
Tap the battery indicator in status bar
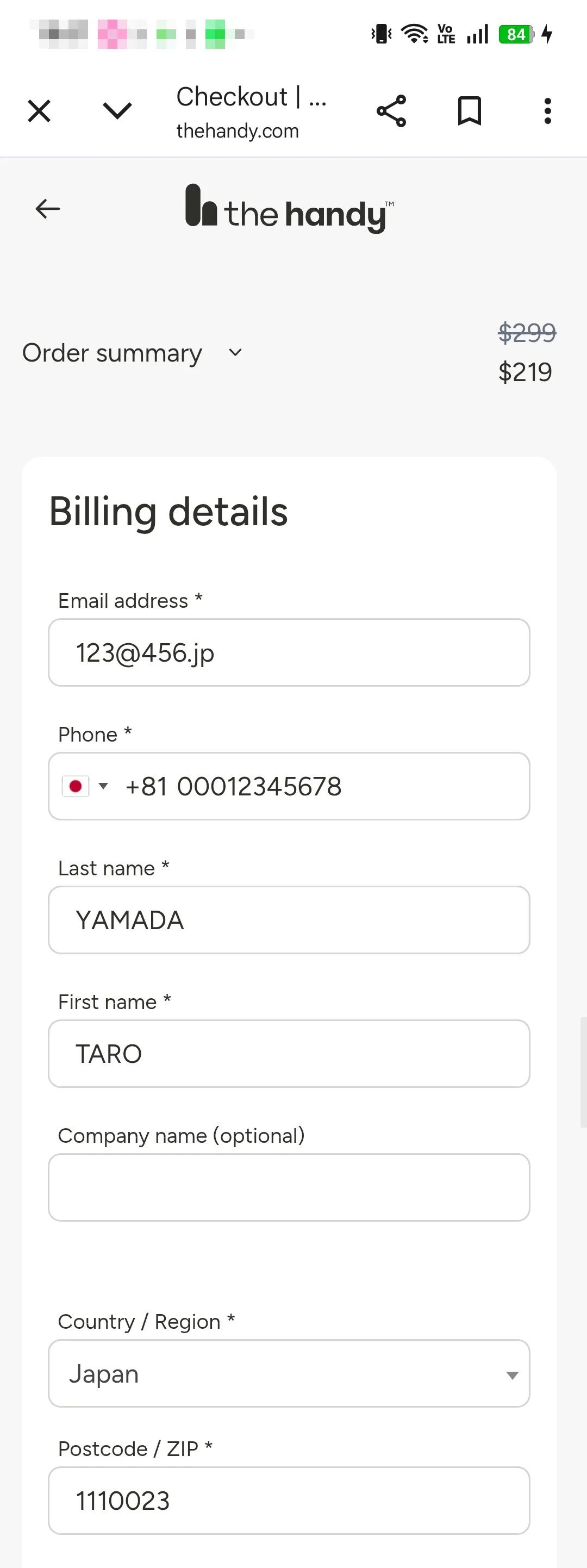click(516, 34)
